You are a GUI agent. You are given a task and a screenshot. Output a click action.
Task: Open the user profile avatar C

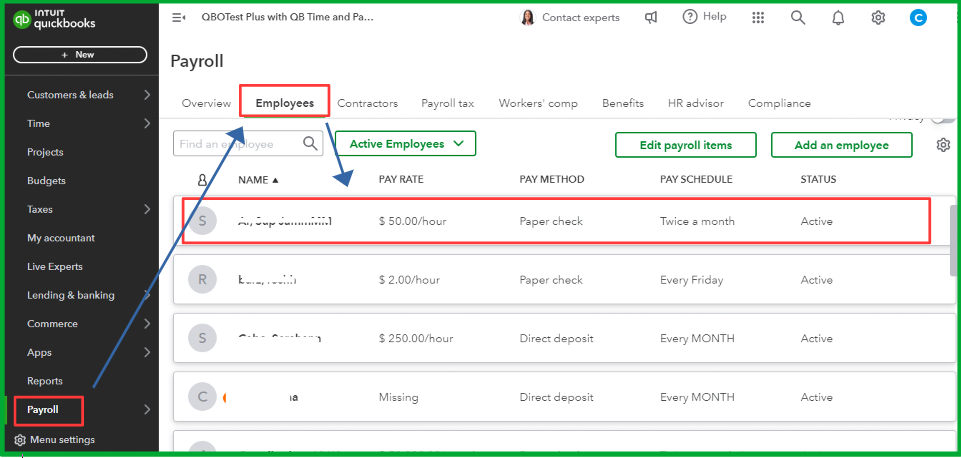(x=918, y=18)
